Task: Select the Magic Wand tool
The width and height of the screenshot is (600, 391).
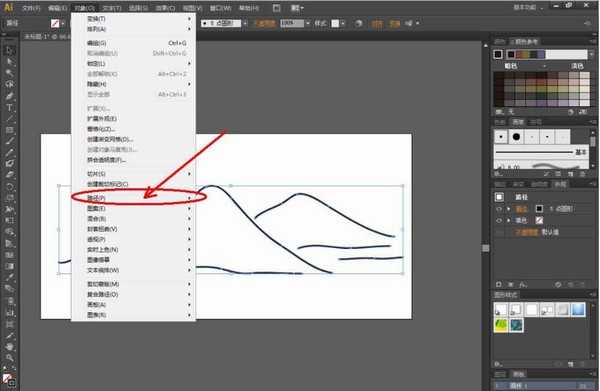Action: pyautogui.click(x=10, y=73)
